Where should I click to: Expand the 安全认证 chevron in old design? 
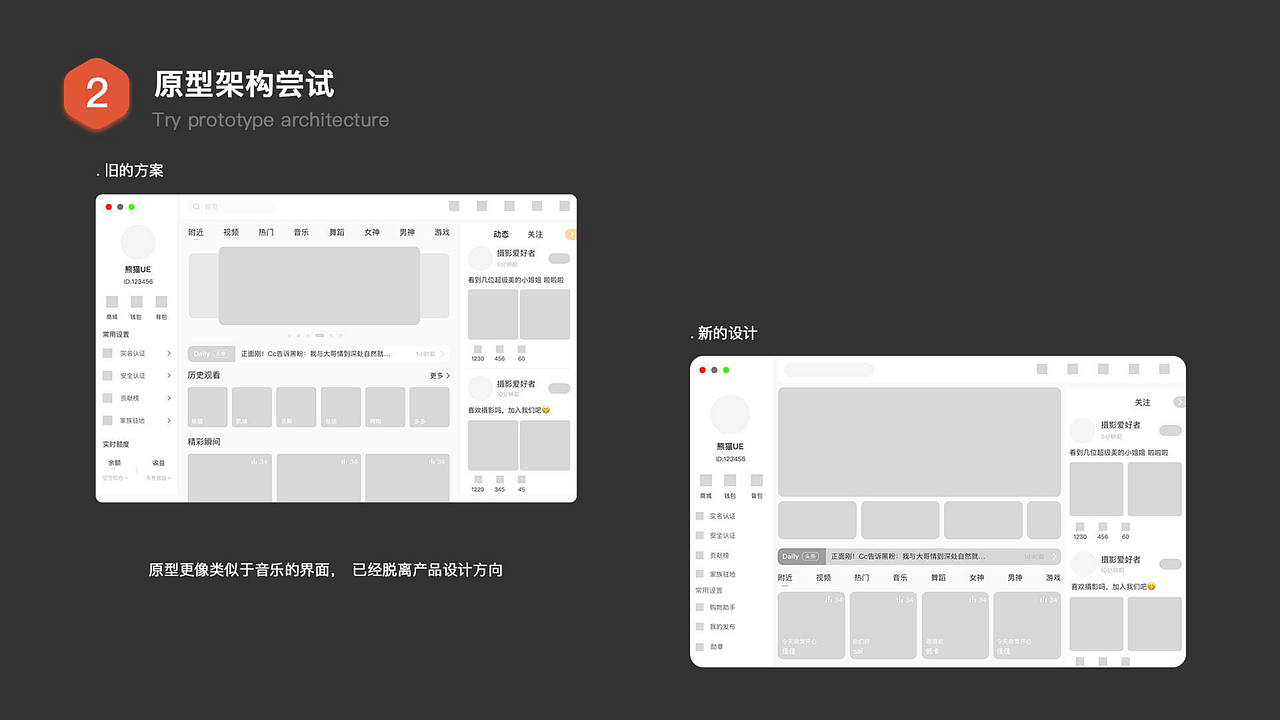(x=169, y=375)
